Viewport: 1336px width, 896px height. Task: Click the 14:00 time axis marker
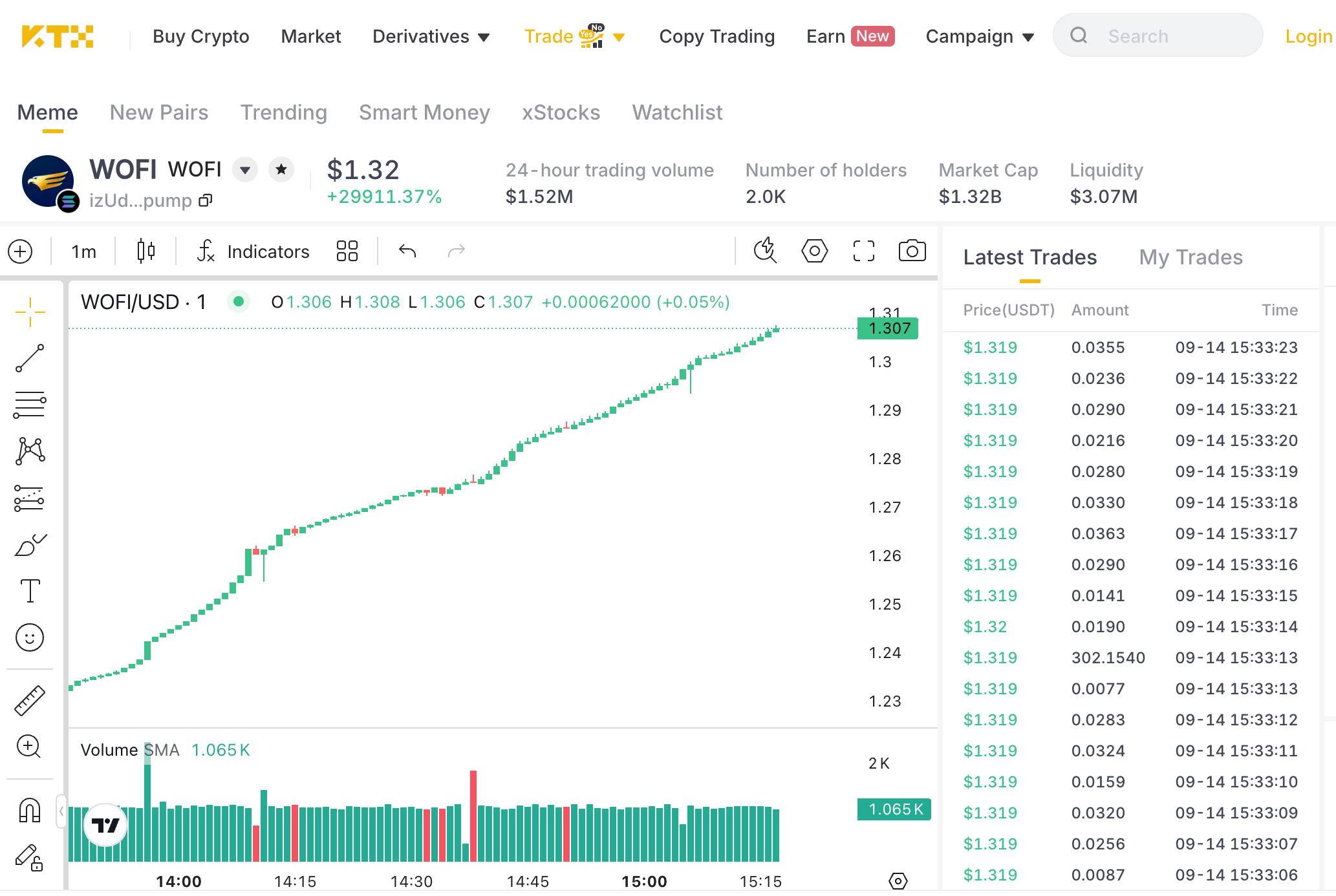(x=179, y=881)
